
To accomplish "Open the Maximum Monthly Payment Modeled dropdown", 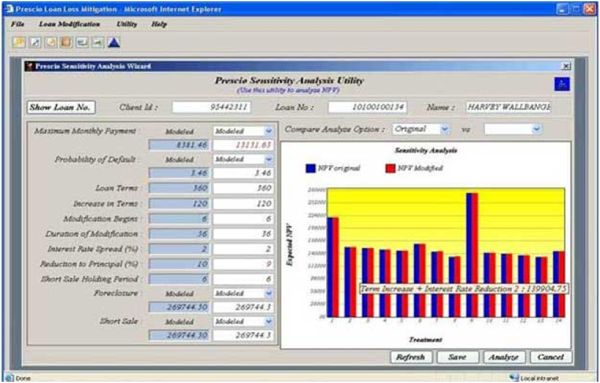I will click(243, 131).
